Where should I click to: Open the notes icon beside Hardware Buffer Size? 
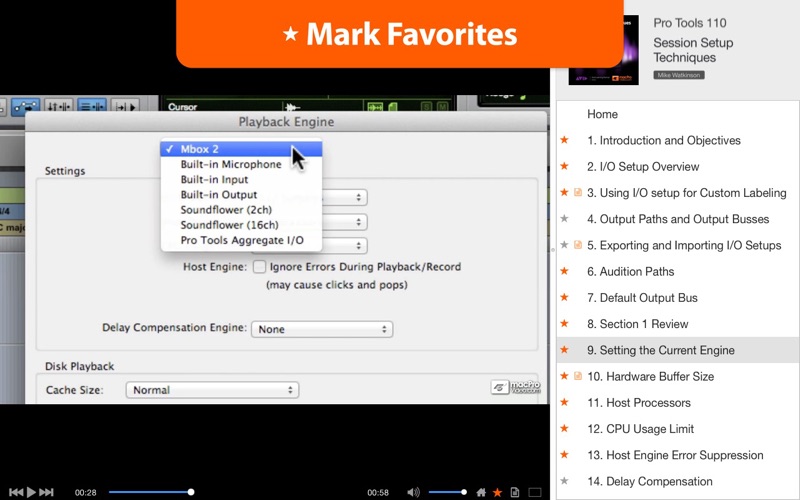578,376
